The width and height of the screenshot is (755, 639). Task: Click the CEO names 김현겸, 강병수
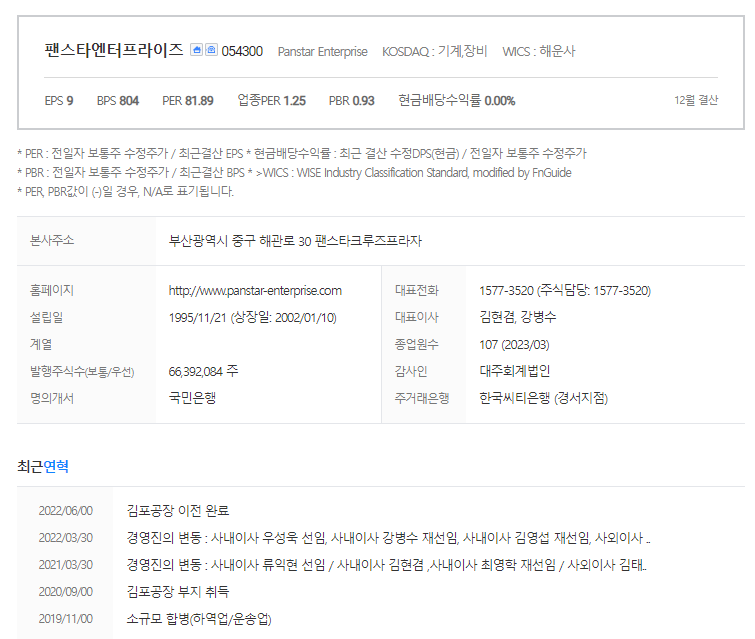coord(518,317)
